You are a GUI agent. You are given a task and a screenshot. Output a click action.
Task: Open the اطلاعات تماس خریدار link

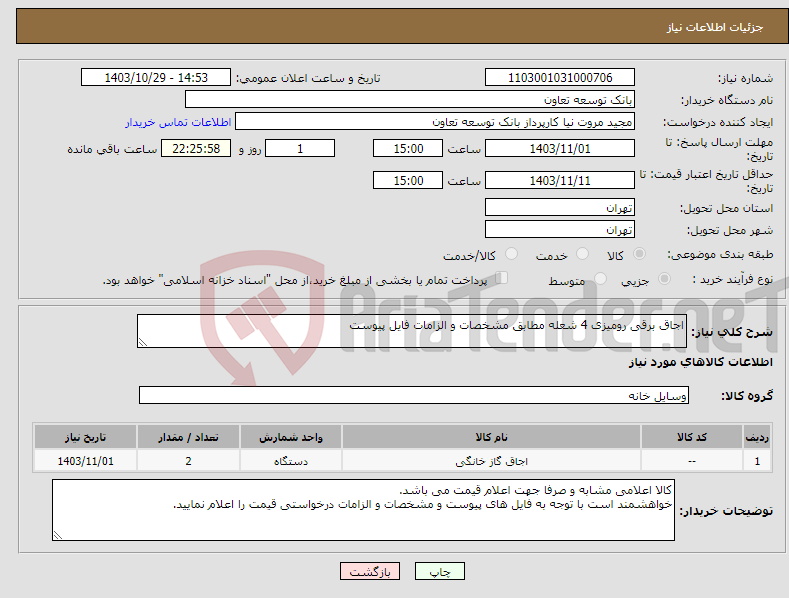[x=178, y=122]
